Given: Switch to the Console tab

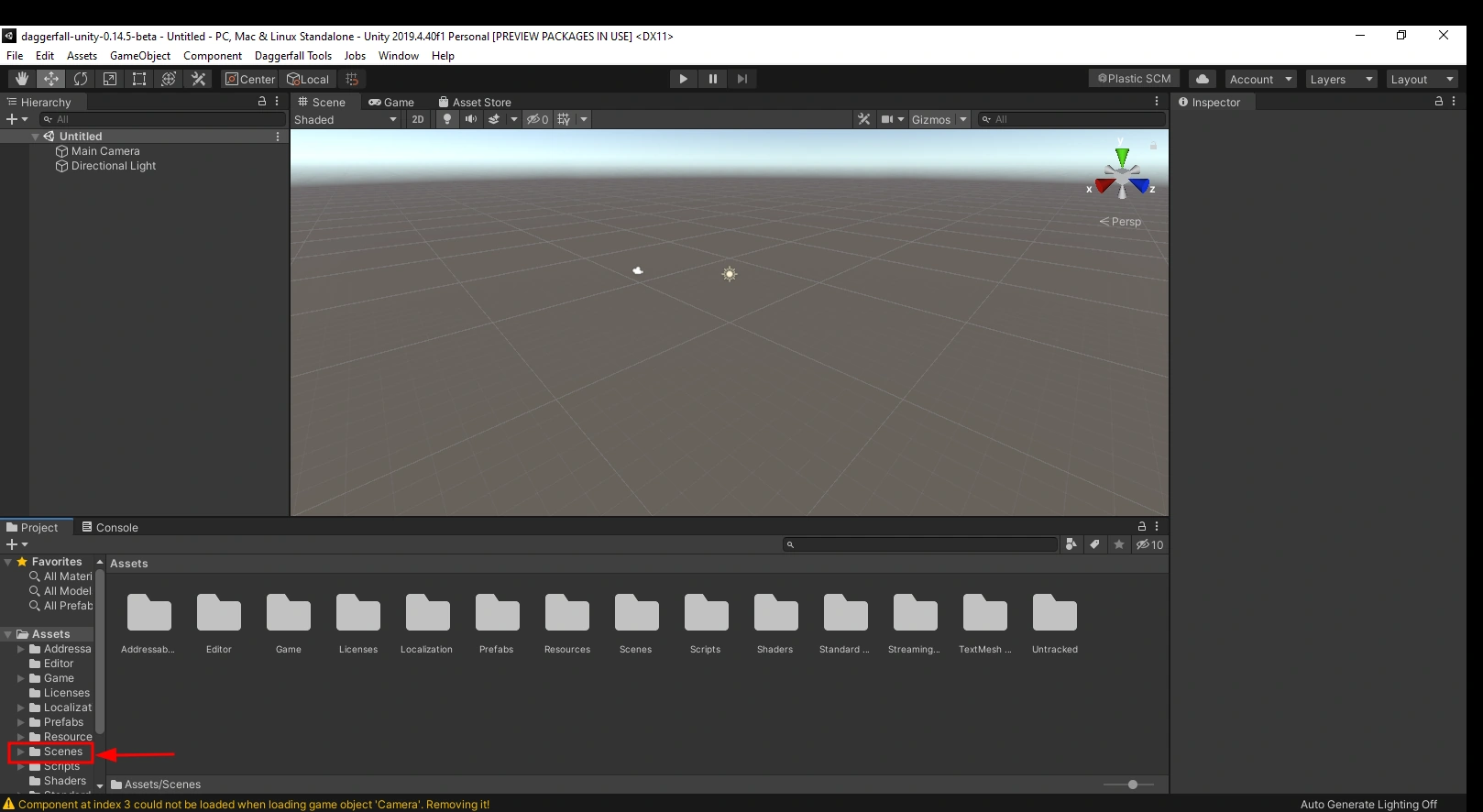Looking at the screenshot, I should tap(110, 527).
